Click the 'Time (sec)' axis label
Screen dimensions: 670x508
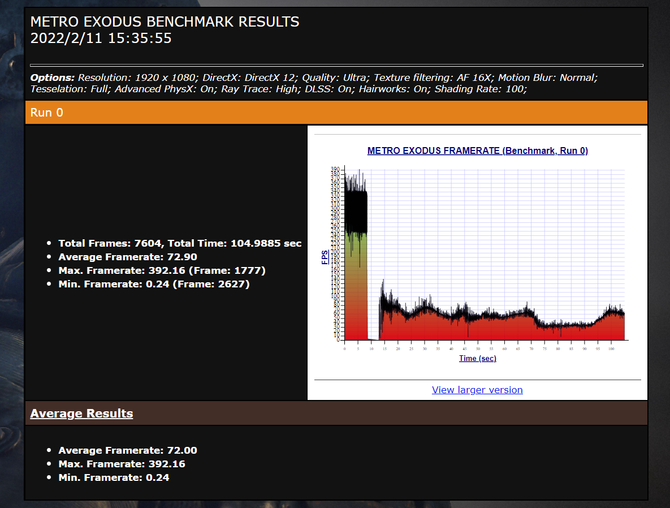(478, 358)
